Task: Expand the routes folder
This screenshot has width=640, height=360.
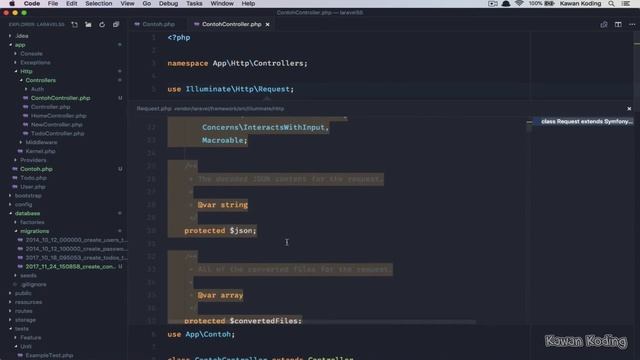Action: point(24,311)
